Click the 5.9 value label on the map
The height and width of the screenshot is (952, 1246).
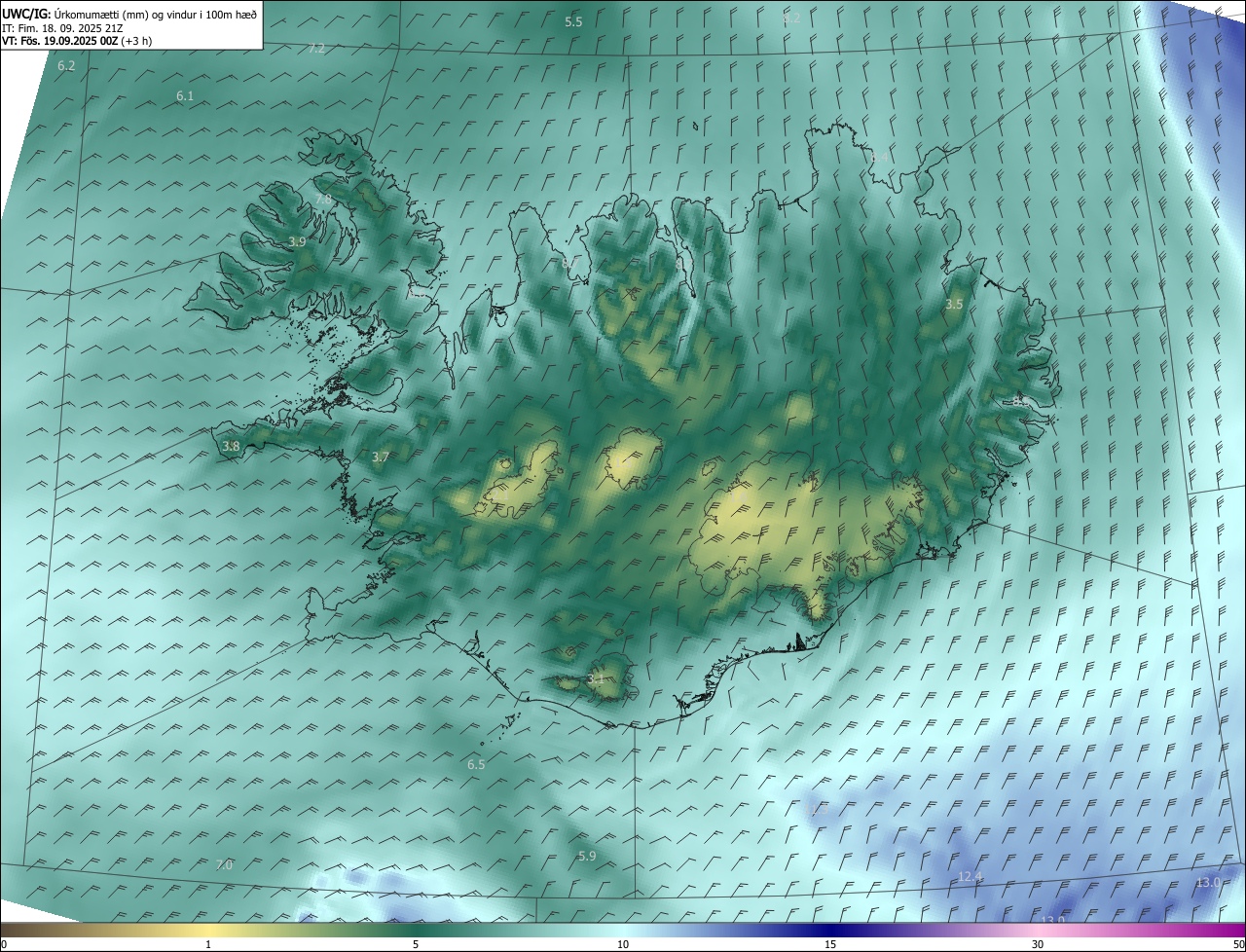coord(587,857)
